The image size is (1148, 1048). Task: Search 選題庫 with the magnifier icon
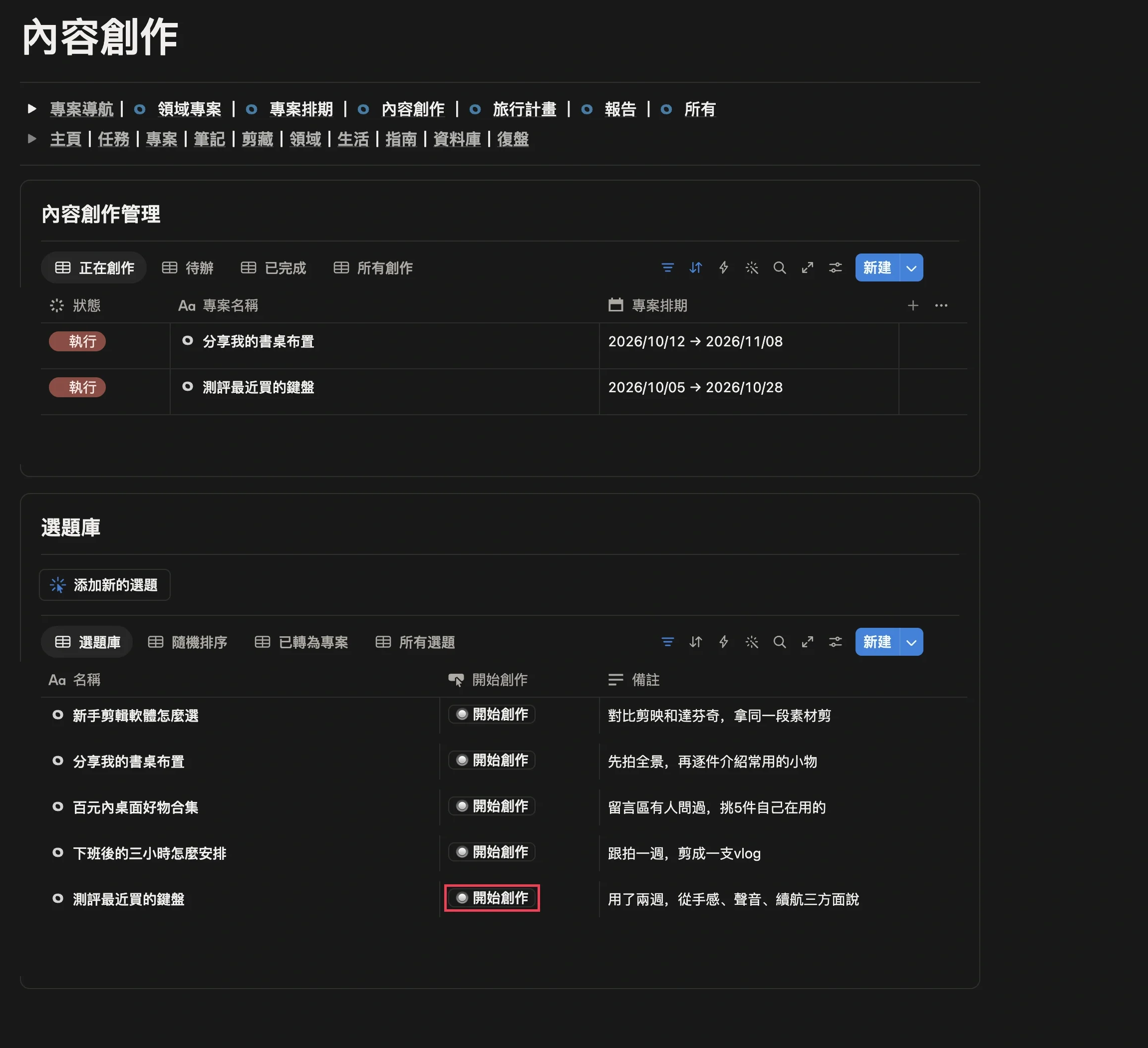[780, 642]
